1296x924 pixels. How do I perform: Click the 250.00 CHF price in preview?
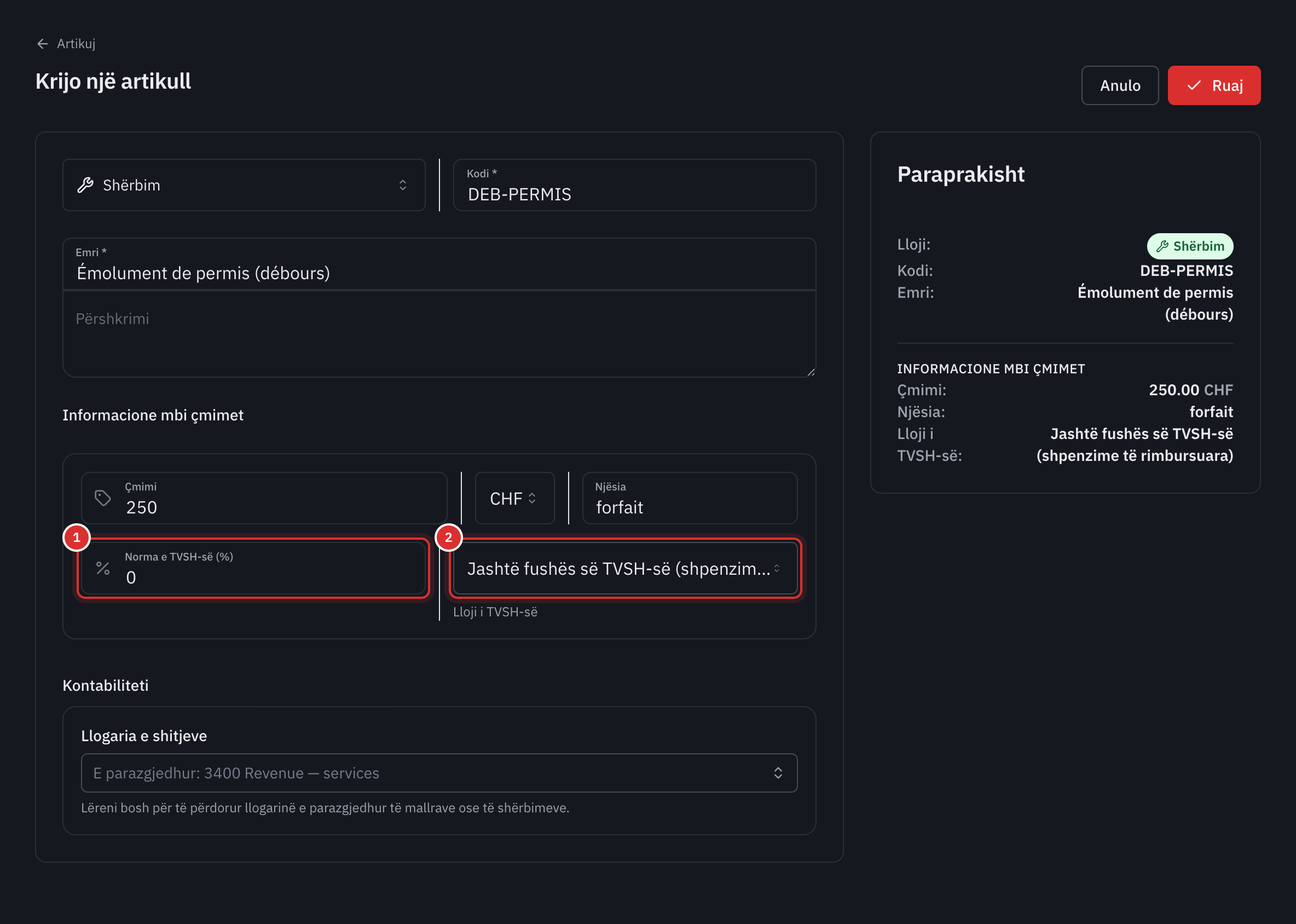click(1191, 390)
